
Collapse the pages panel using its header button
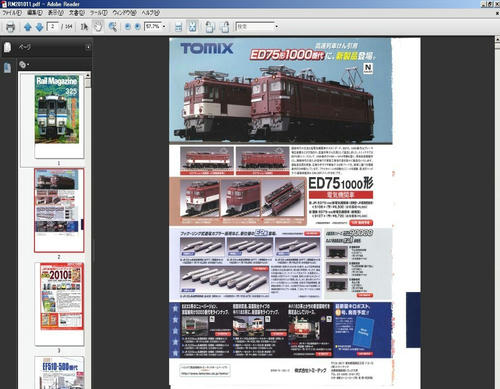coord(88,47)
